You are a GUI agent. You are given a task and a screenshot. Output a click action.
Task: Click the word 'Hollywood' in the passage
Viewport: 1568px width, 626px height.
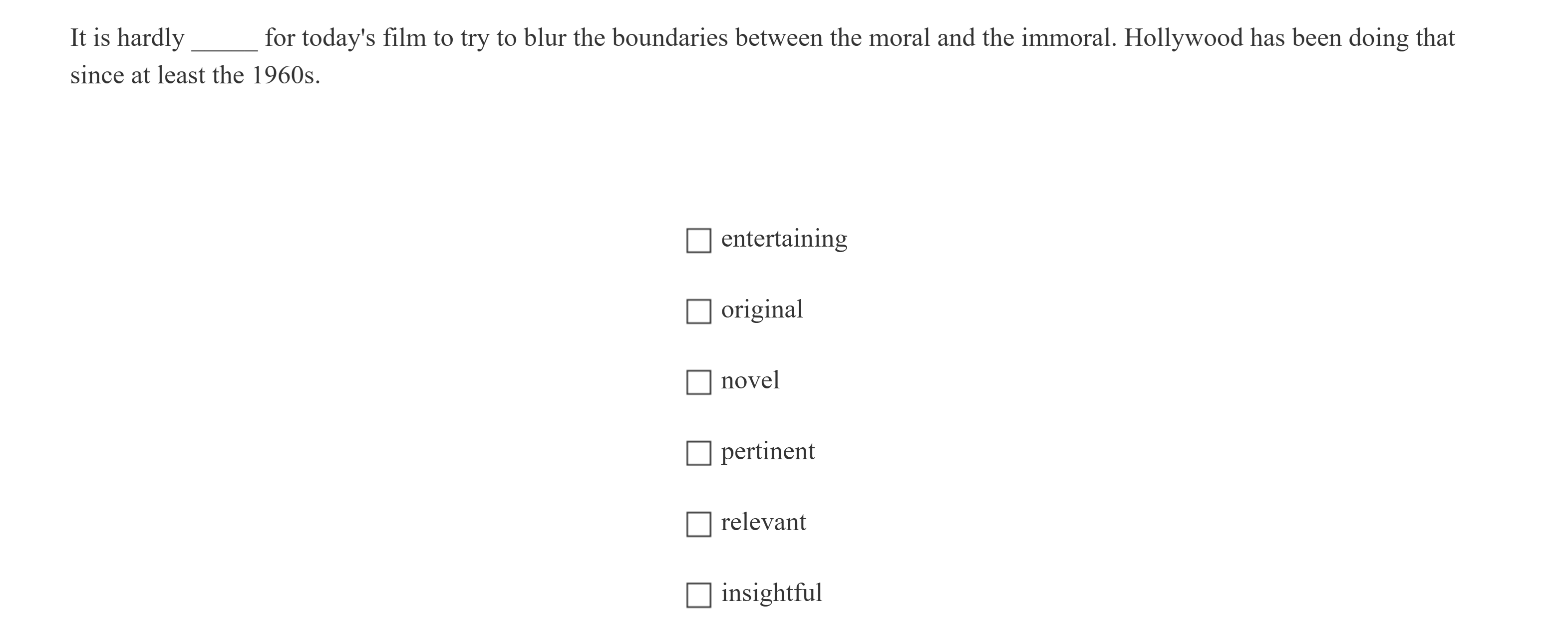1183,38
